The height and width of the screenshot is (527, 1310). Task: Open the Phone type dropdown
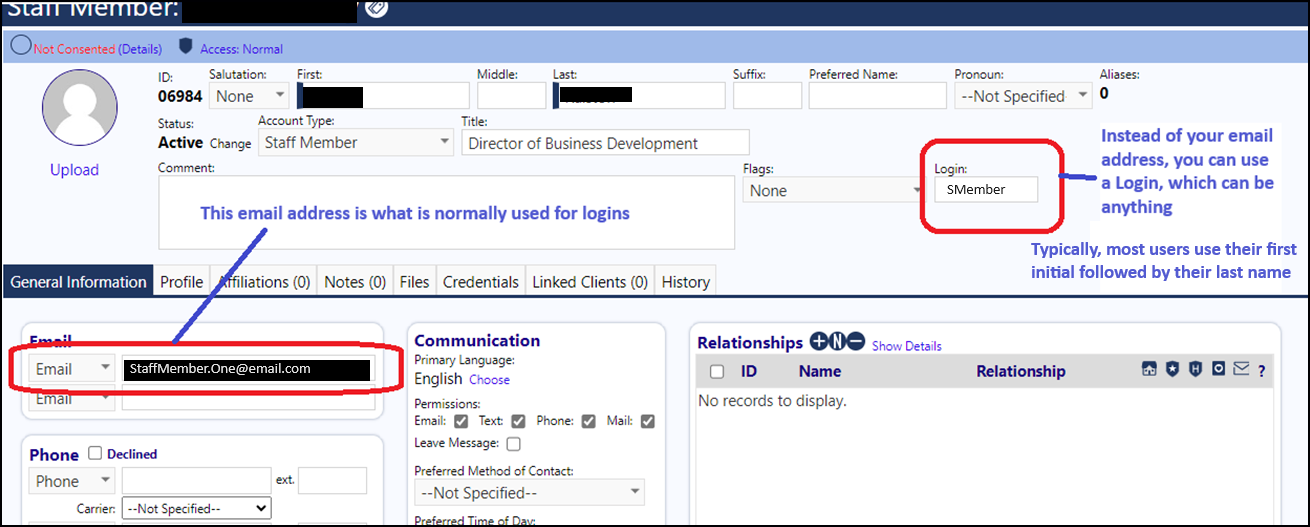[71, 481]
